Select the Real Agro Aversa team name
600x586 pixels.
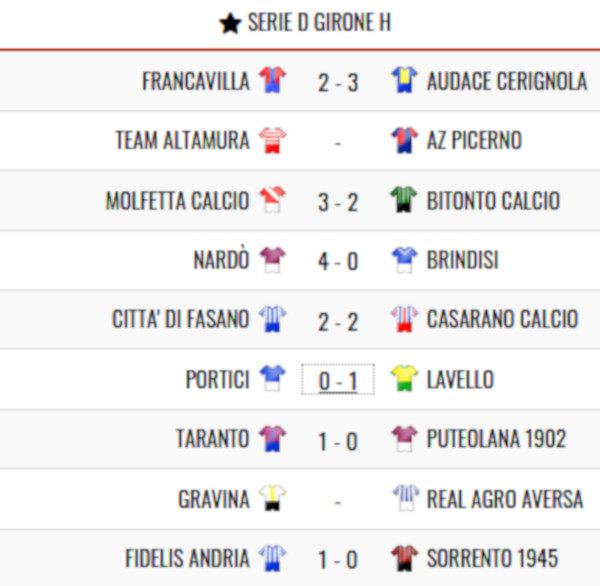click(x=505, y=499)
